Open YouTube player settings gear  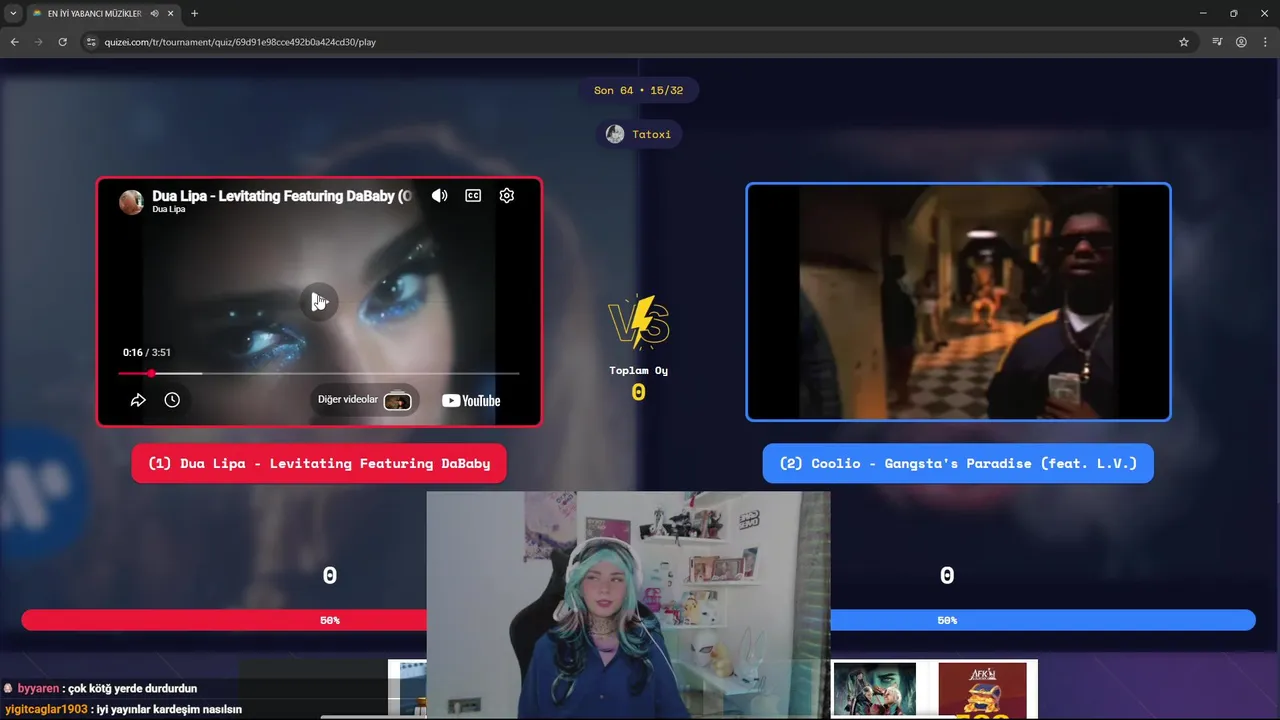507,196
